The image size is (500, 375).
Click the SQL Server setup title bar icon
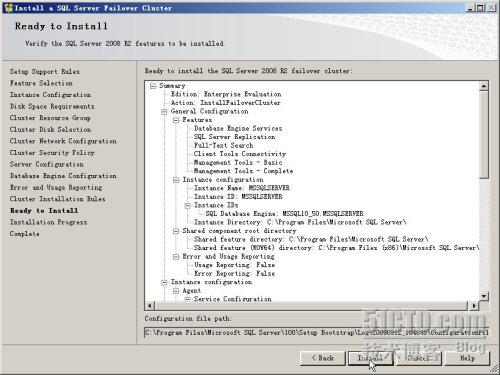[8, 7]
